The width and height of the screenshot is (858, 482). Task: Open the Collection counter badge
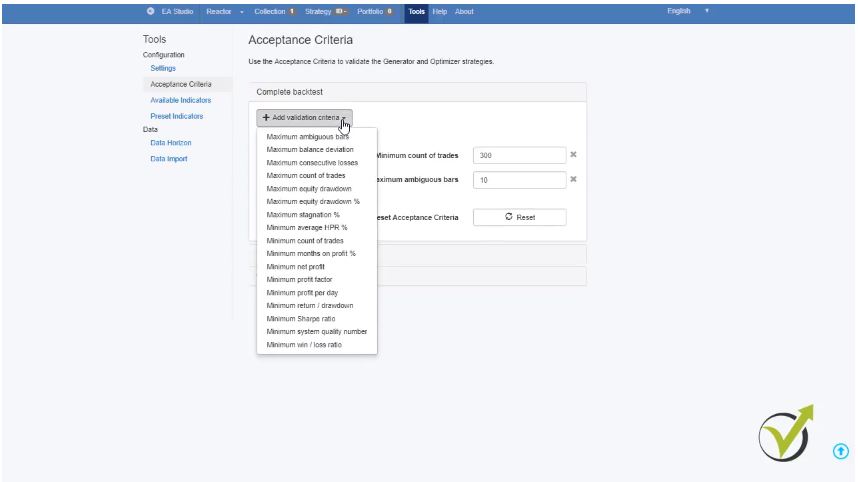click(292, 11)
